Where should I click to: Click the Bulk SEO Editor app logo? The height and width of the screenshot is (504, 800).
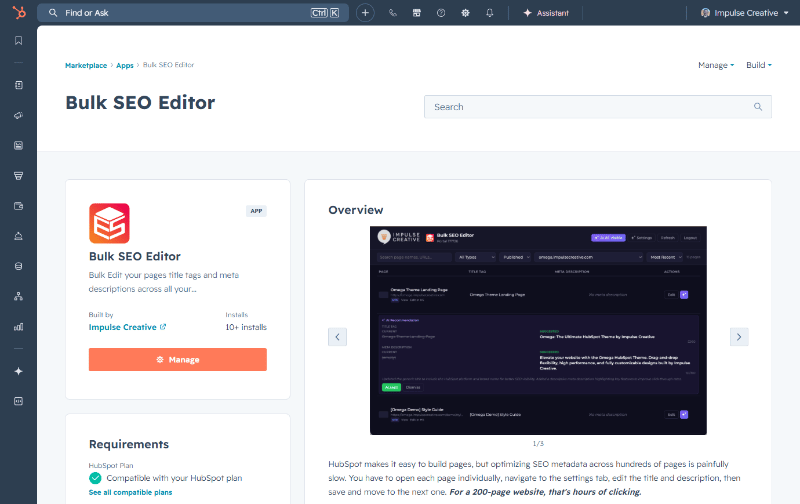109,223
